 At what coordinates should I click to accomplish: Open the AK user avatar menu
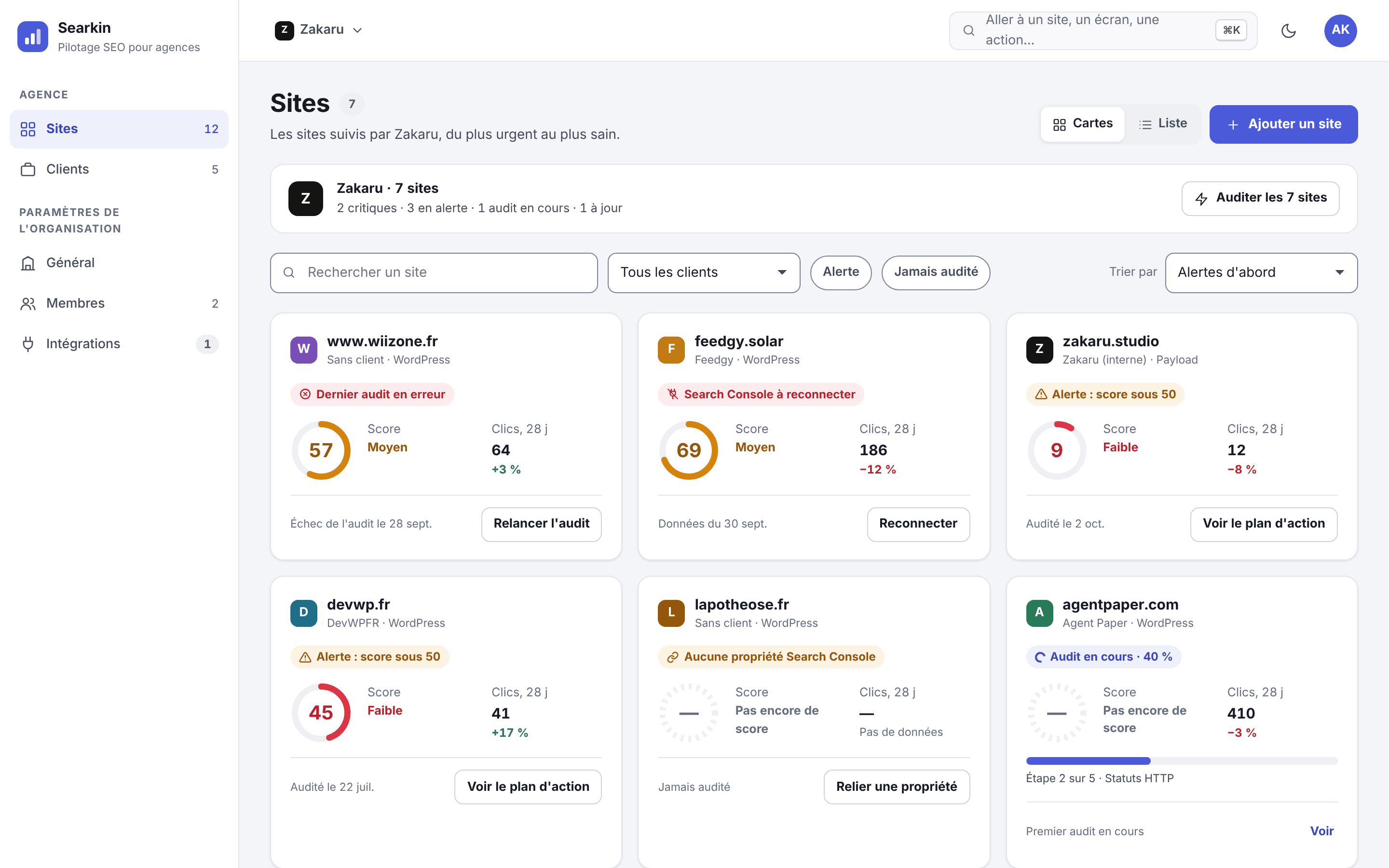(x=1340, y=30)
